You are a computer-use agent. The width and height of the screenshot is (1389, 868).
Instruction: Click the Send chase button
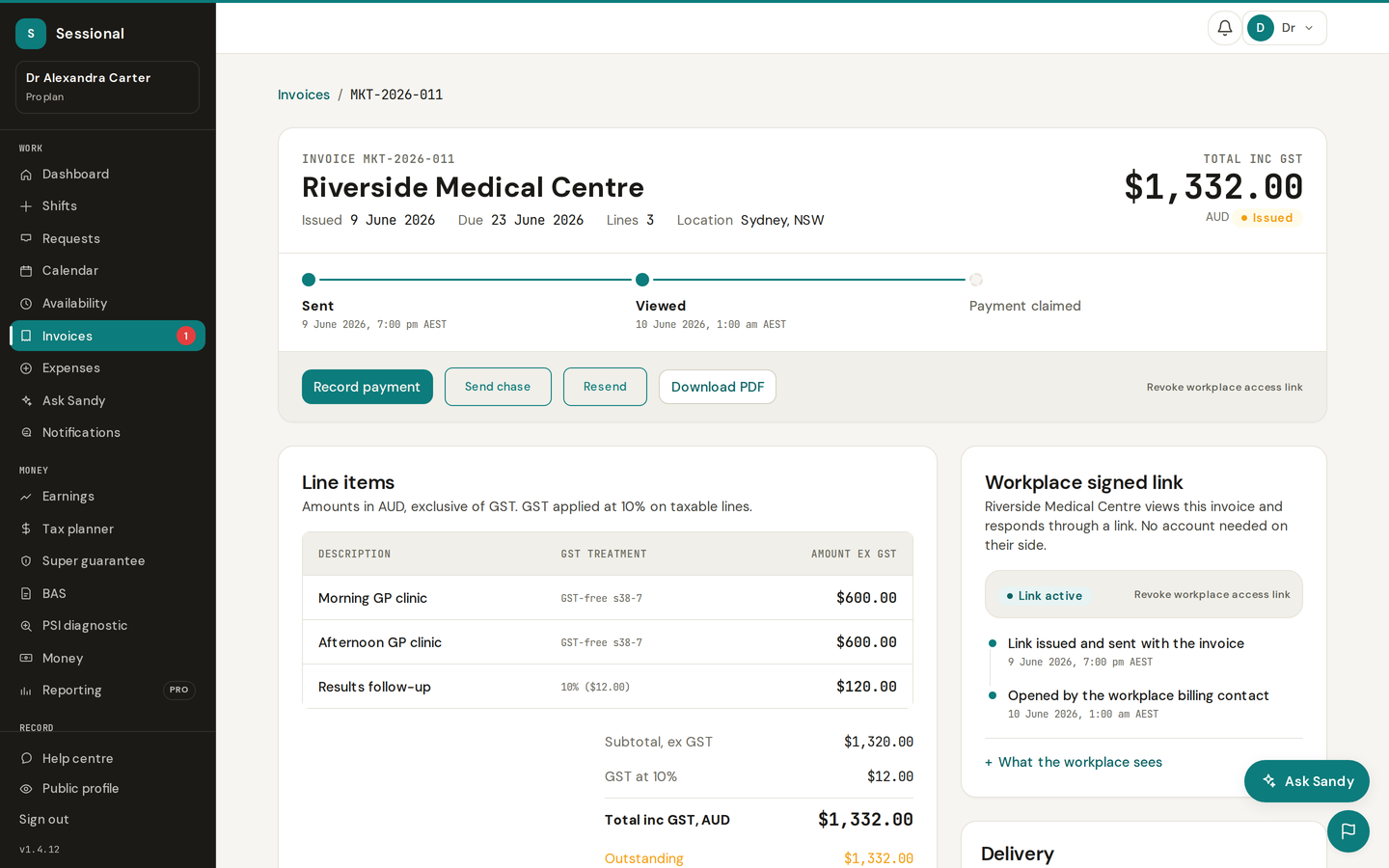pos(498,387)
